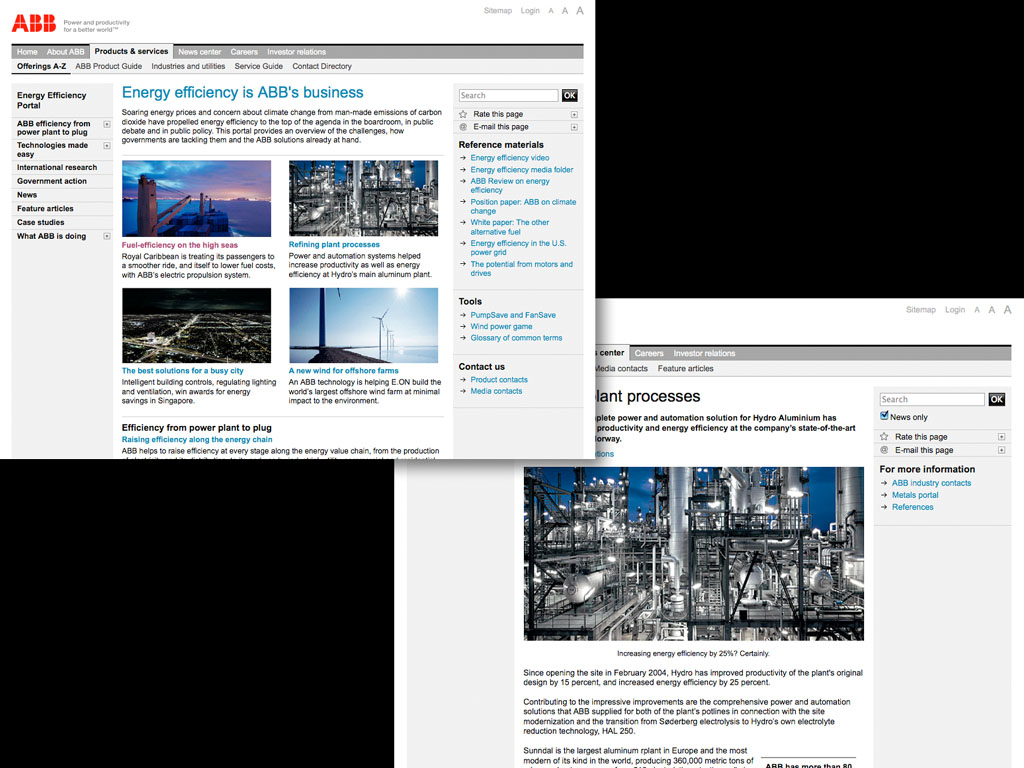
Task: Select Contact Directory submenu item
Action: click(322, 67)
